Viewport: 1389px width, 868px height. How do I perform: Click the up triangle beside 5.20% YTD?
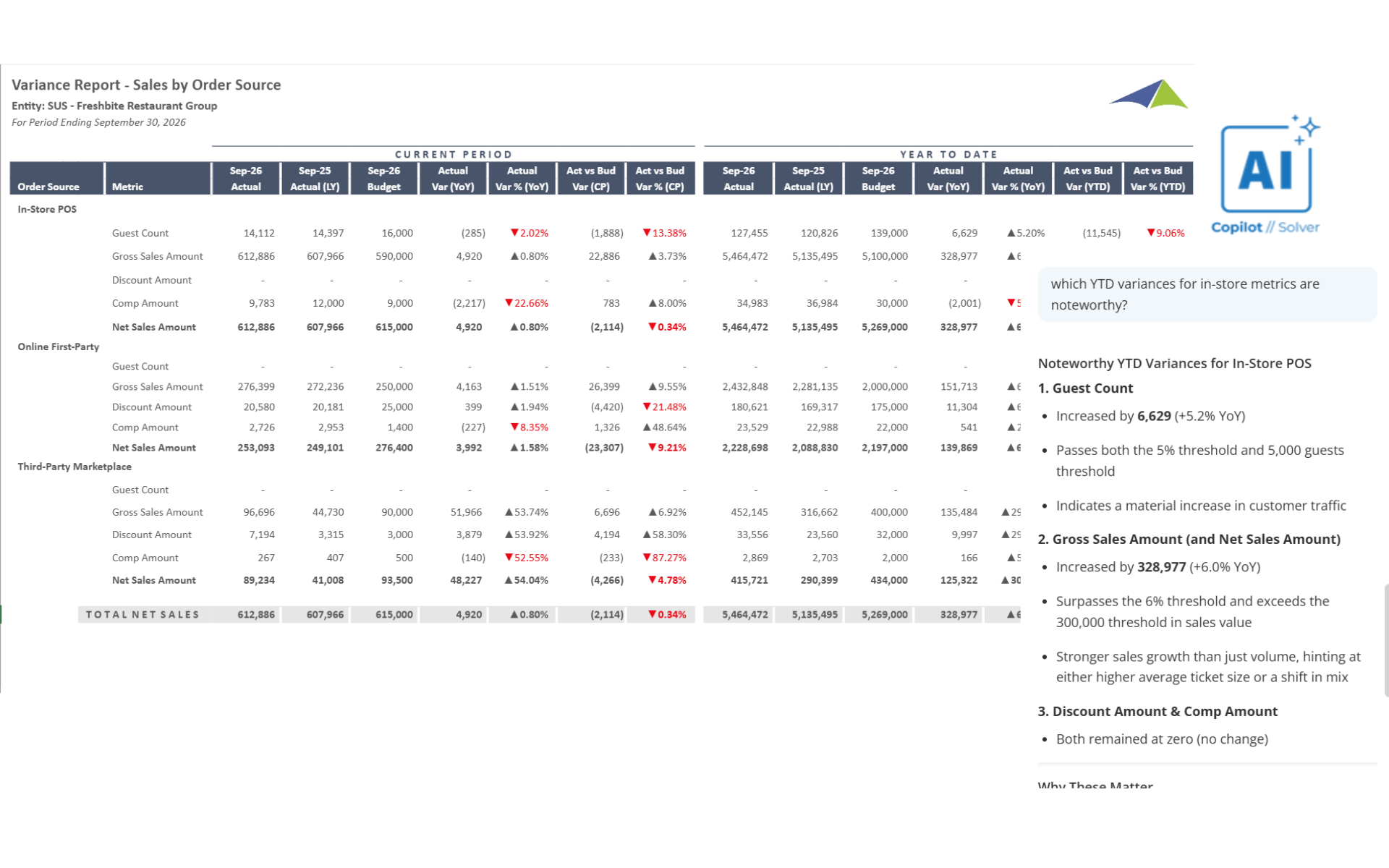1011,233
